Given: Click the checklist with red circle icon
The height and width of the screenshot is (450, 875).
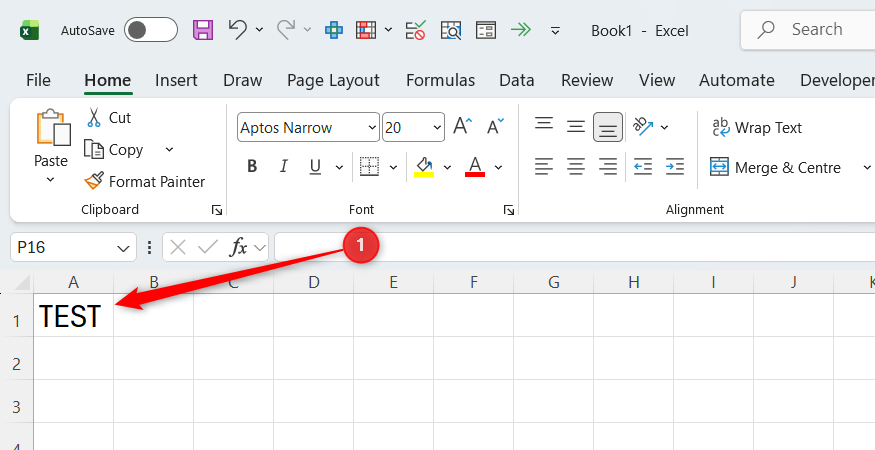Looking at the screenshot, I should click(x=416, y=30).
